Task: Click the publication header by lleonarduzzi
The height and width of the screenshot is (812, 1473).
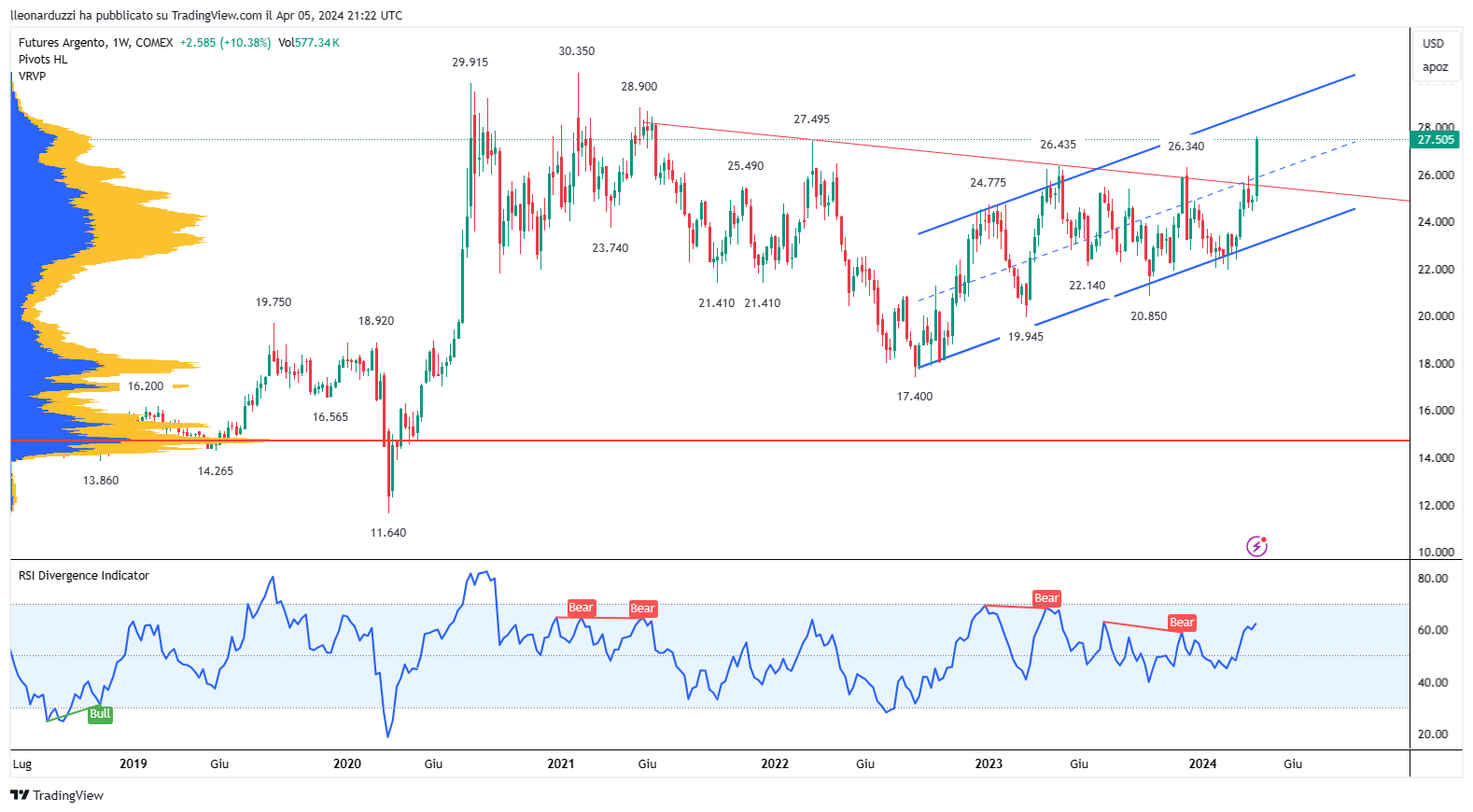Action: pyautogui.click(x=206, y=15)
